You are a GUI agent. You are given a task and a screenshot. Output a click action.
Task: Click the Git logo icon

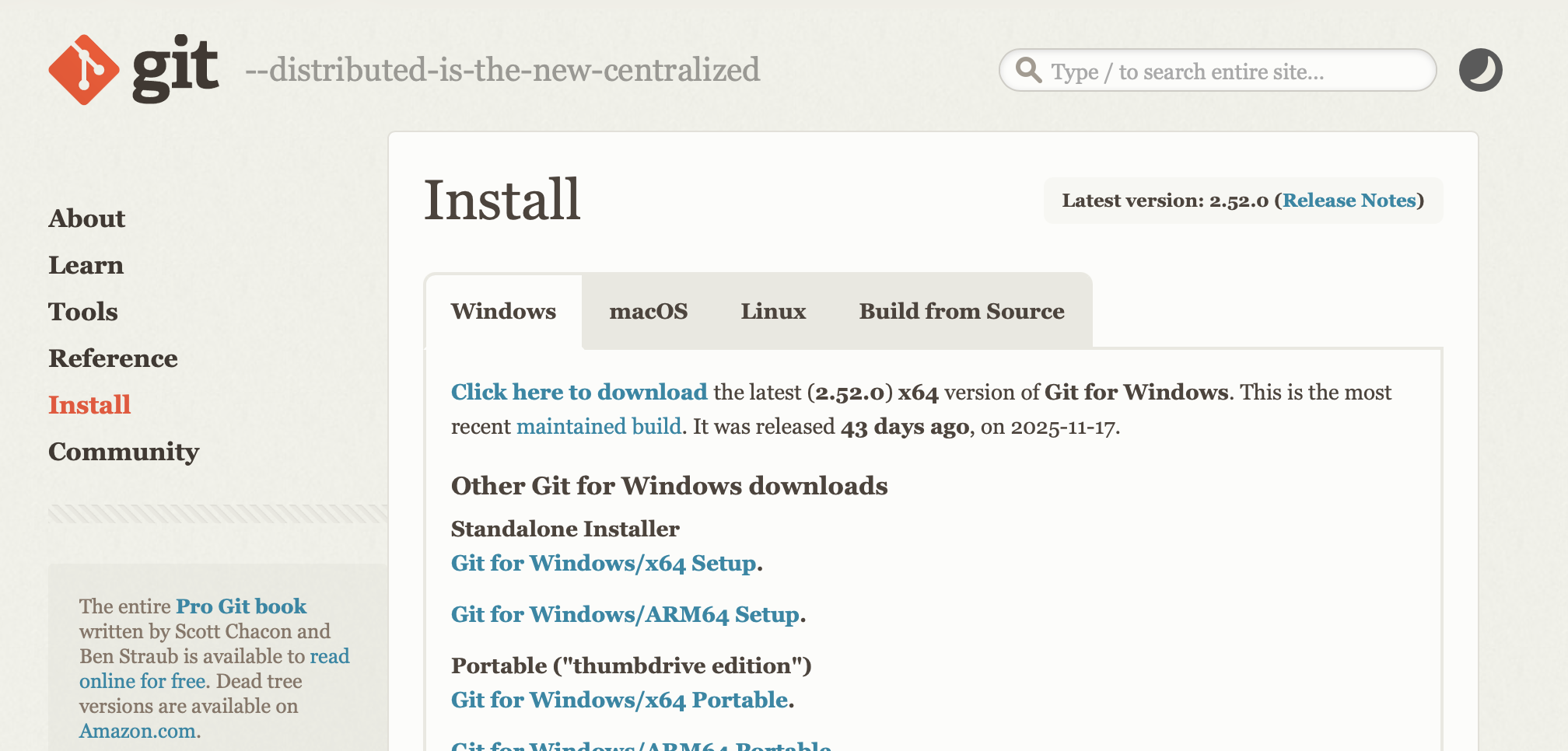(84, 70)
